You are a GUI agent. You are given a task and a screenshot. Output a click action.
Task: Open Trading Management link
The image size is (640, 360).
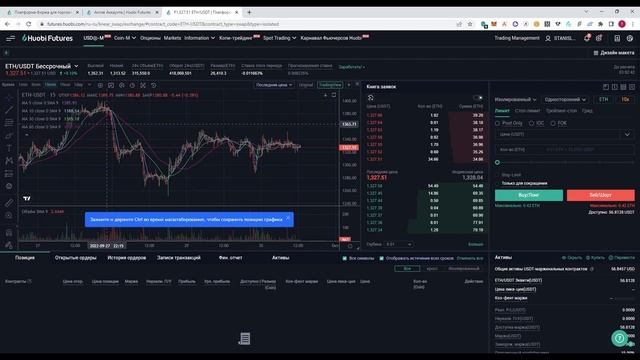coord(517,38)
